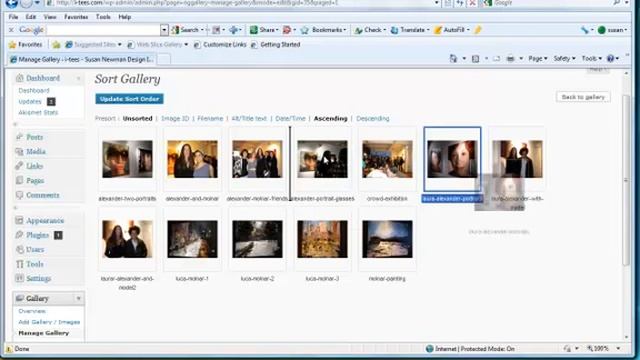Open the Page dropdown menu
The width and height of the screenshot is (640, 360).
tap(538, 59)
